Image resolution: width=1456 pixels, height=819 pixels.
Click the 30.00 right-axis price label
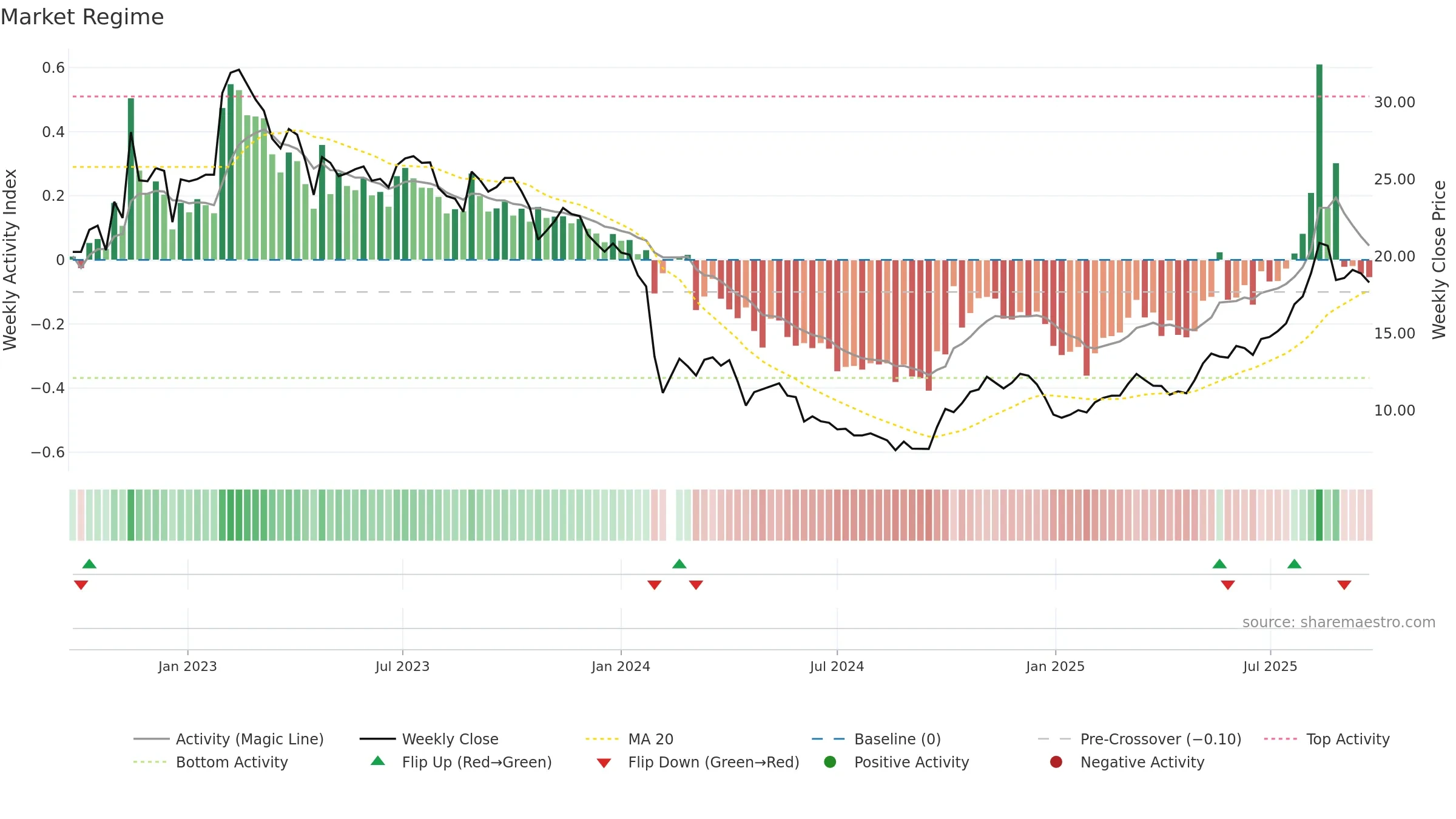[x=1394, y=102]
